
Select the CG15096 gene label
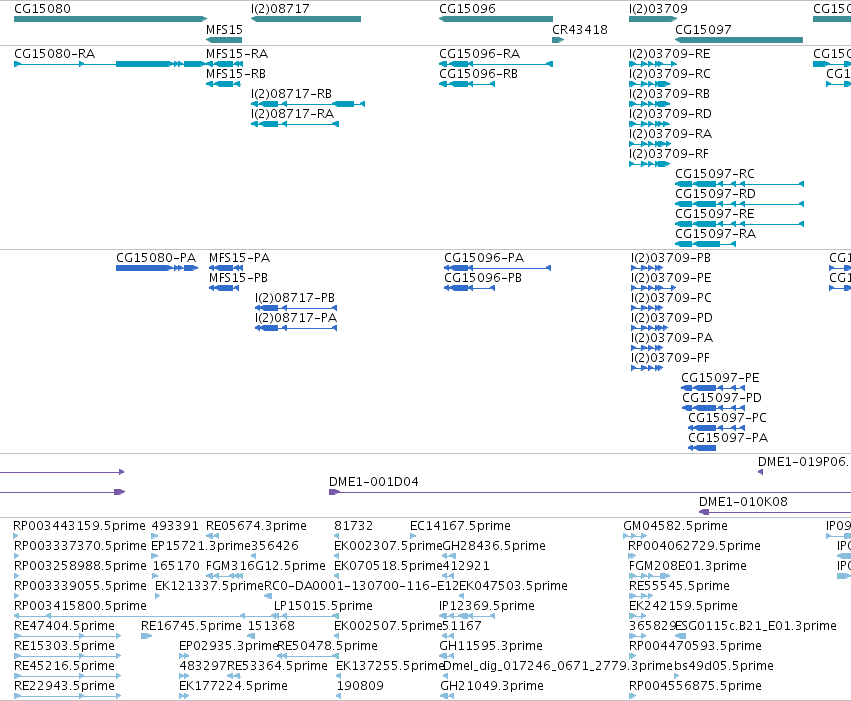(467, 9)
